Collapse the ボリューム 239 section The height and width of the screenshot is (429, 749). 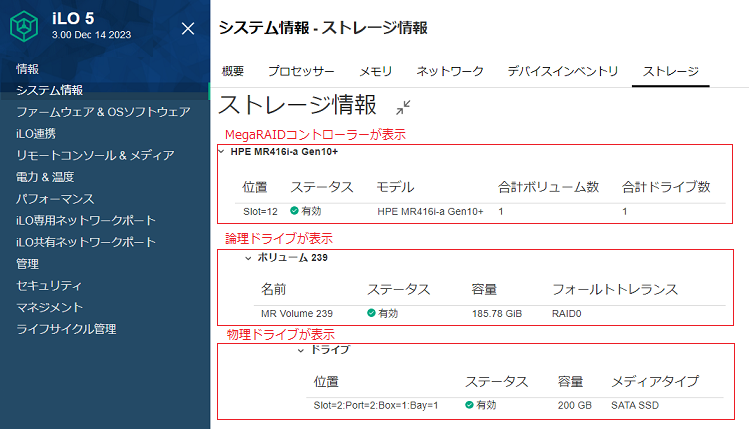point(248,258)
